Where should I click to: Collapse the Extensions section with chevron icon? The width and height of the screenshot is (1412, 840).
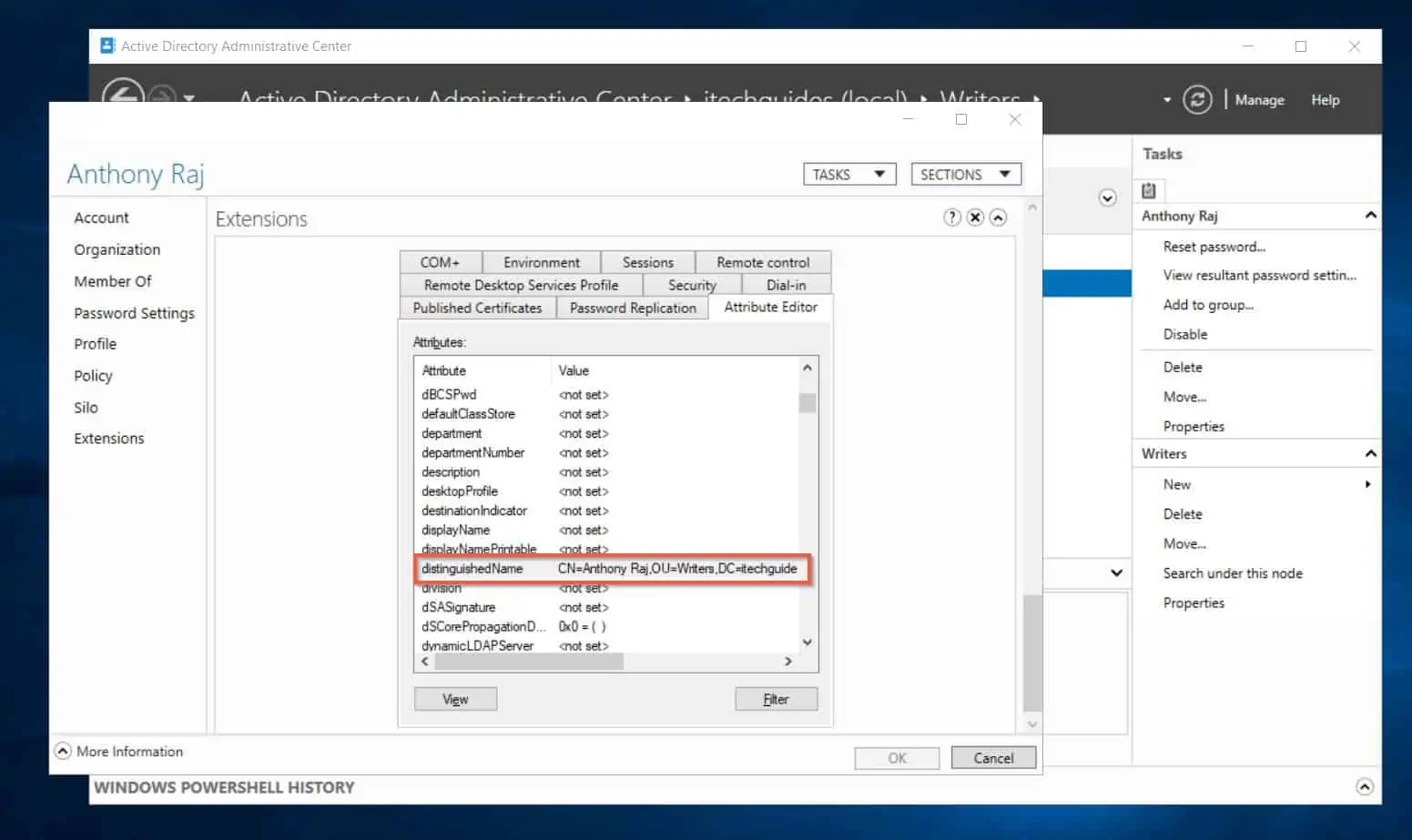999,218
